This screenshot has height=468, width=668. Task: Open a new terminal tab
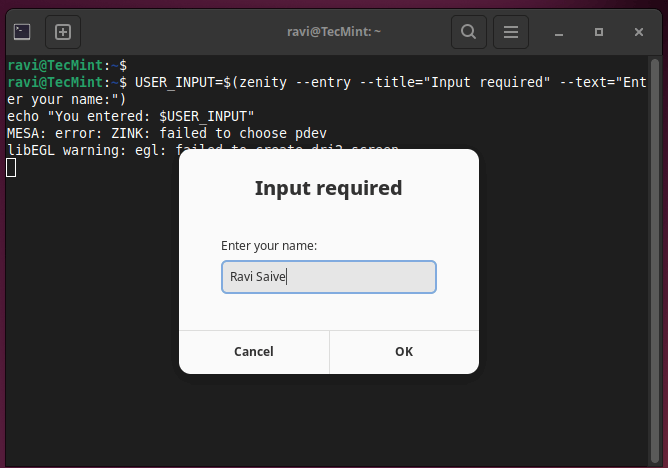62,32
